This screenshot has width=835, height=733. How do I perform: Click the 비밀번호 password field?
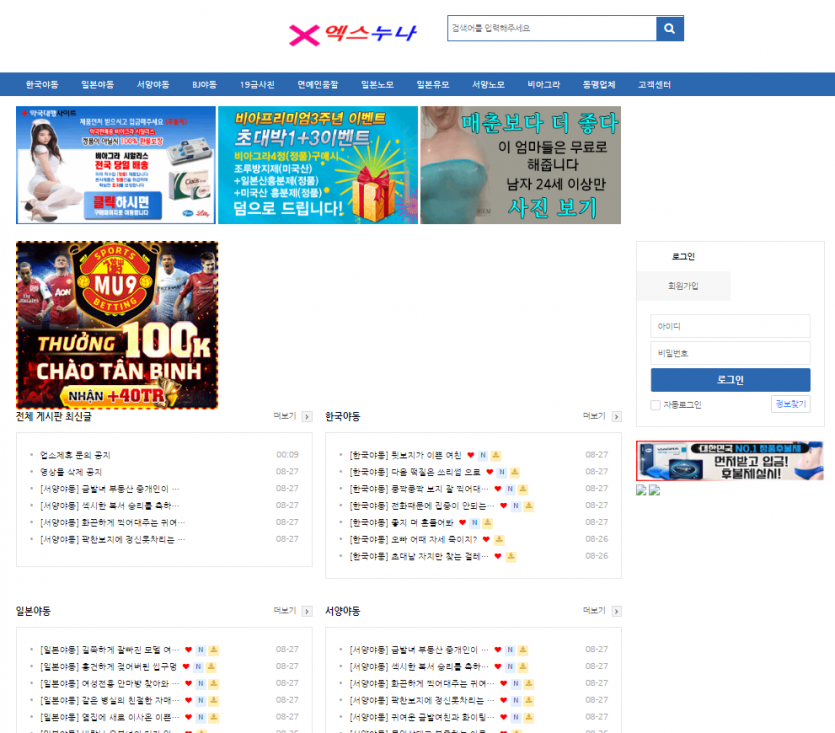pyautogui.click(x=730, y=353)
